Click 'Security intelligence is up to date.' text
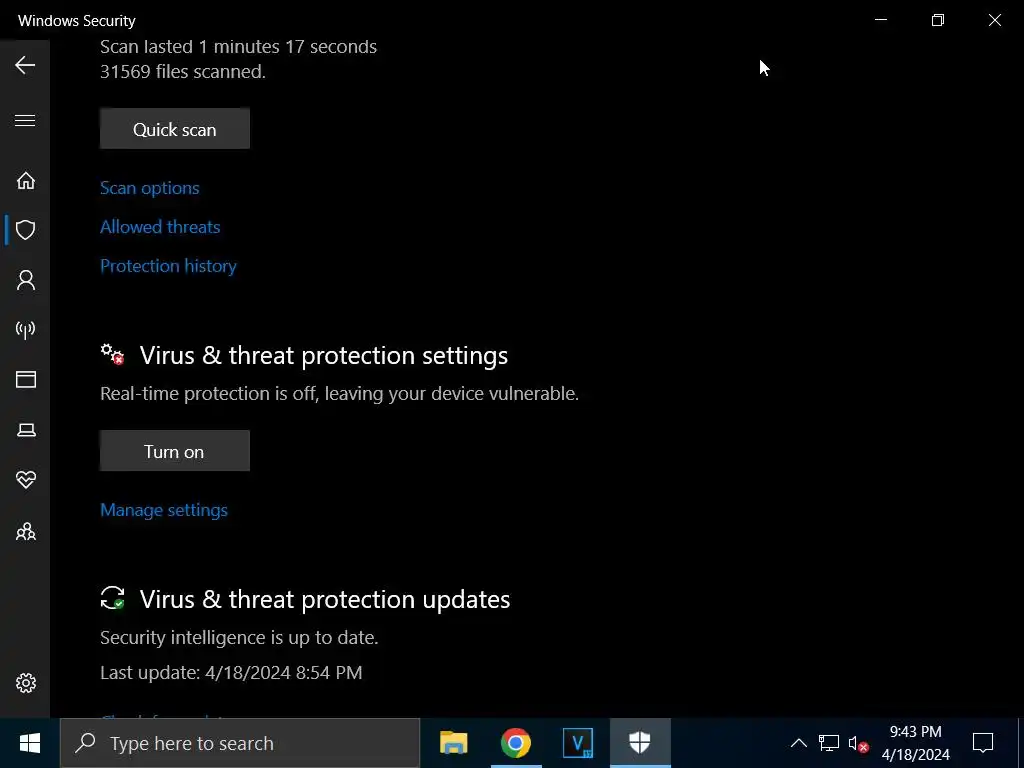 [x=239, y=637]
